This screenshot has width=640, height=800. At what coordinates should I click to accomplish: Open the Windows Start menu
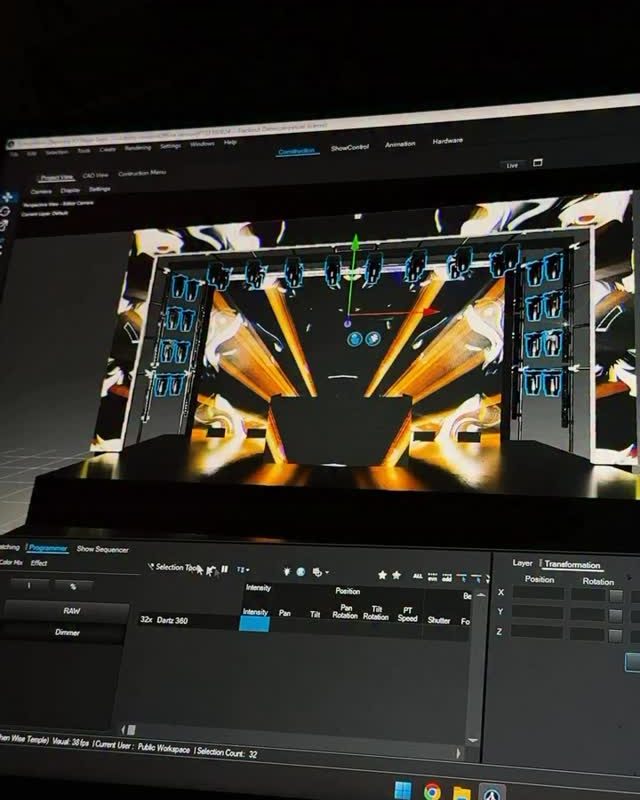click(403, 790)
